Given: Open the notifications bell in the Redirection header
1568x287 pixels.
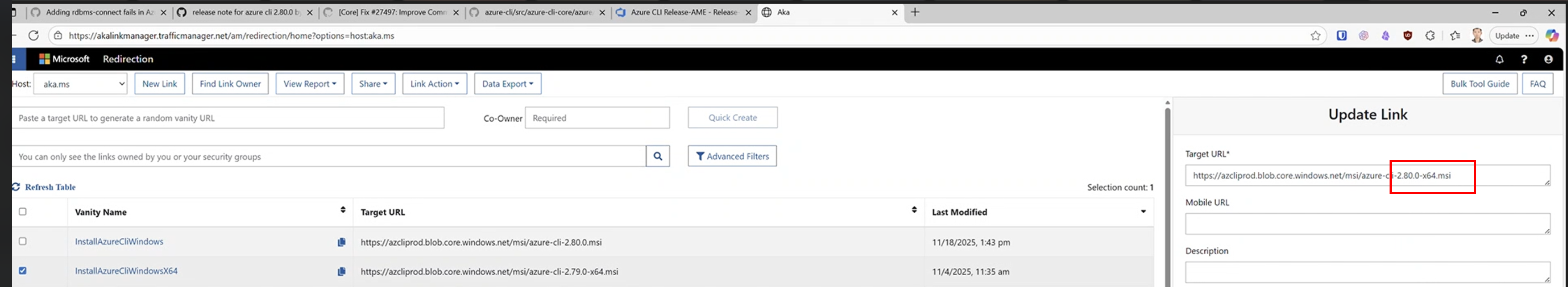Looking at the screenshot, I should pyautogui.click(x=1499, y=59).
